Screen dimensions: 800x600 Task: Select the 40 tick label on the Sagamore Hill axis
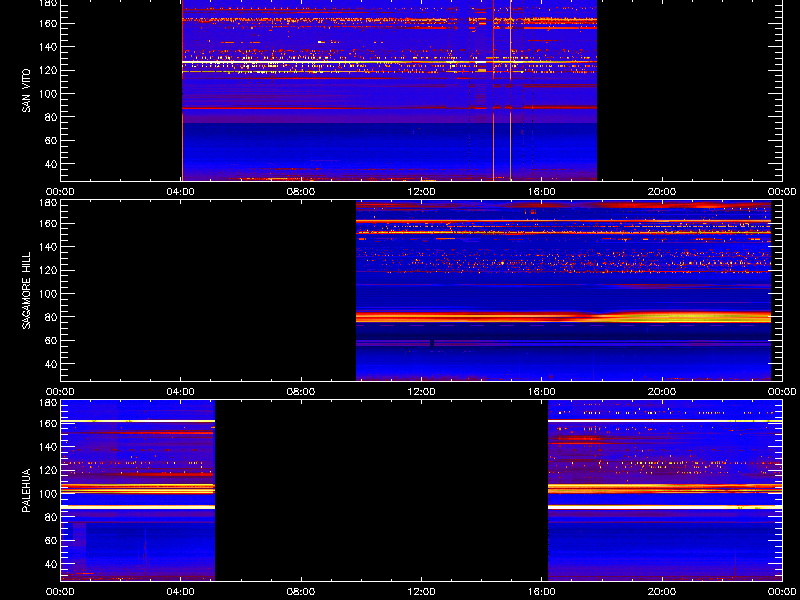coord(53,364)
